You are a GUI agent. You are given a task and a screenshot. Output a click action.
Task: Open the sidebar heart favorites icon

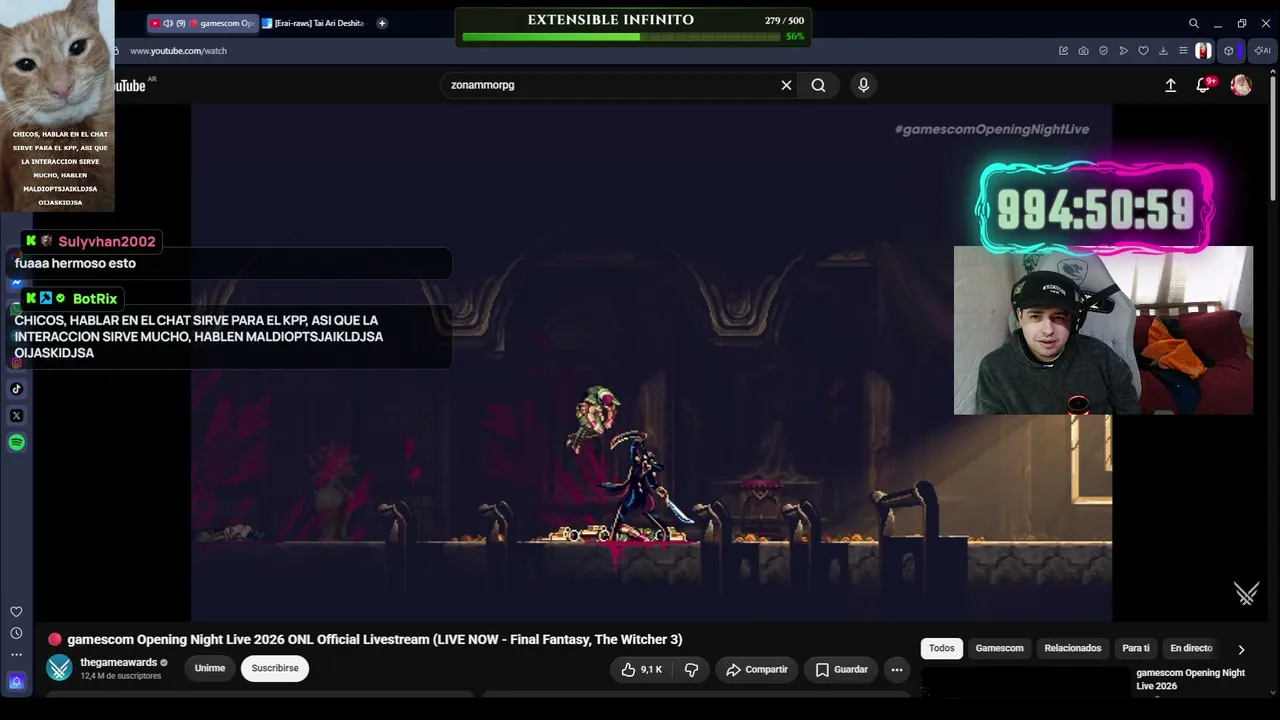point(16,612)
